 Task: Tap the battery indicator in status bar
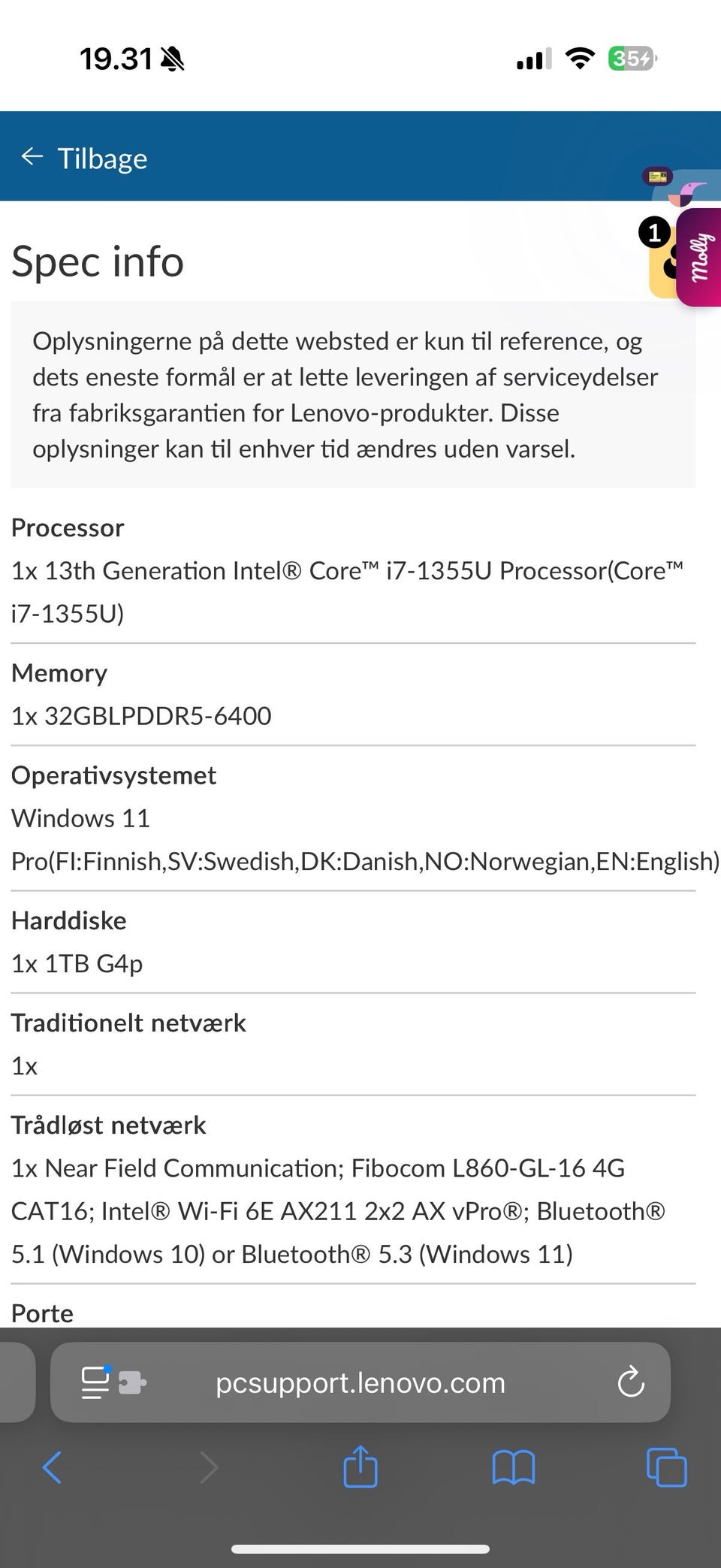pos(632,59)
